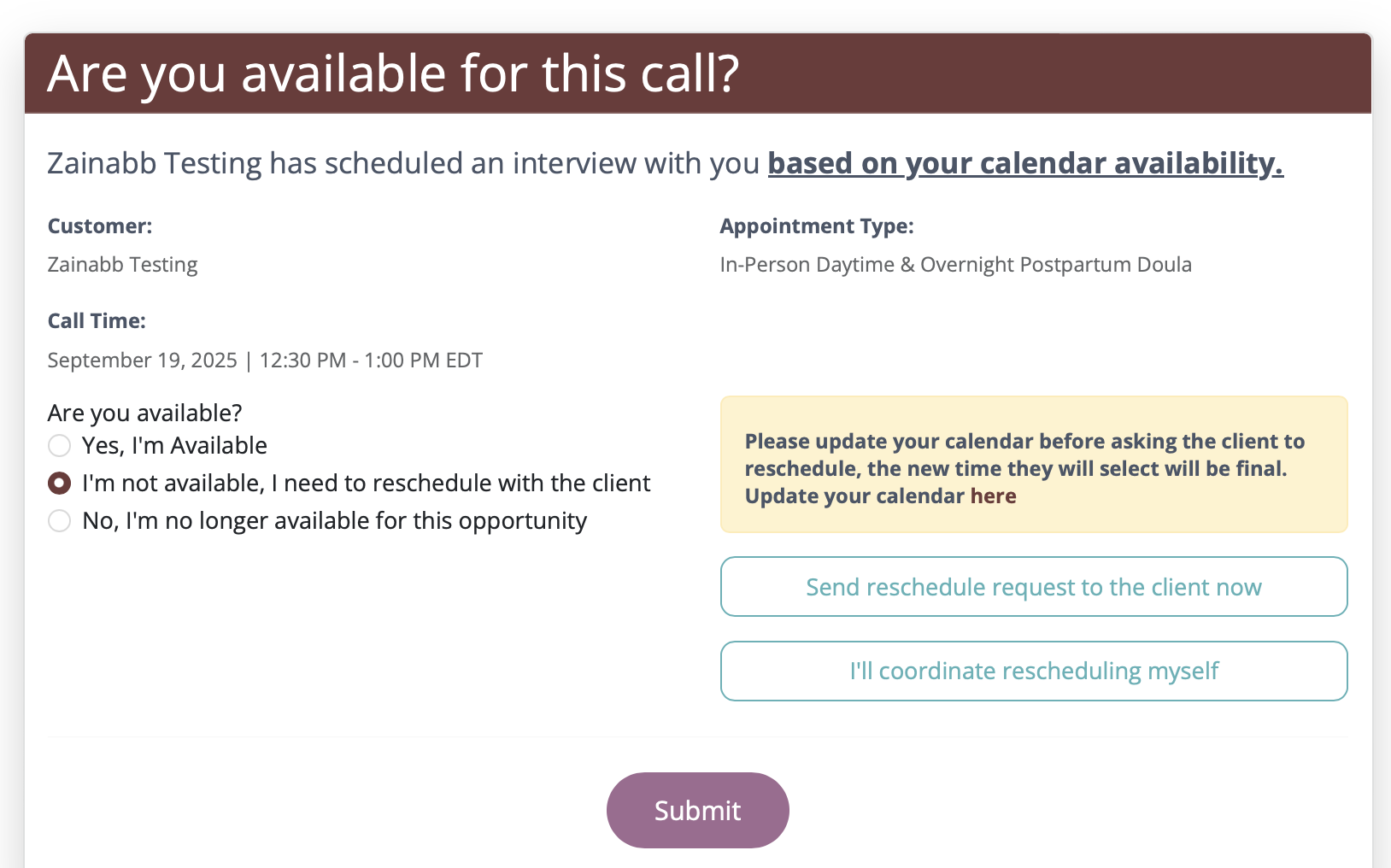Screen dimensions: 1391x868
Task: Choose "I'm not available" reschedule radio option
Action: pyautogui.click(x=59, y=483)
